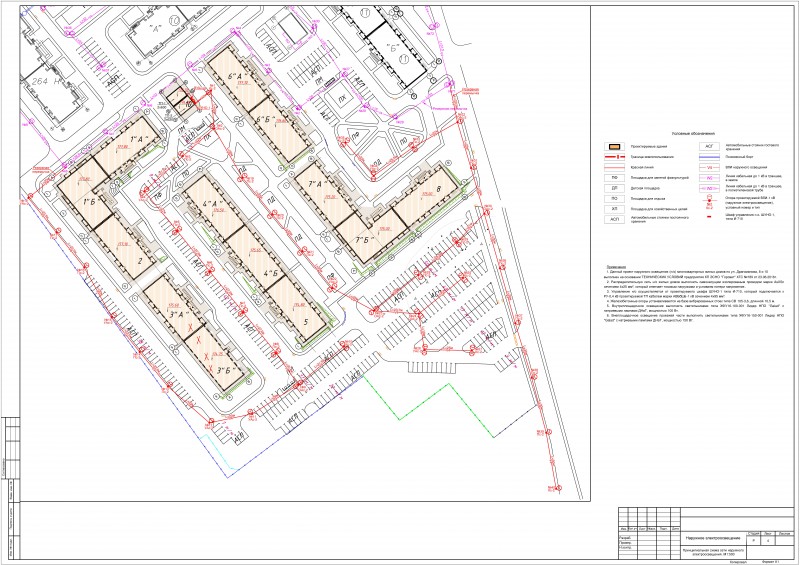This screenshot has height=565, width=800.
Task: Click the thin red line legend symbol
Action: (614, 167)
